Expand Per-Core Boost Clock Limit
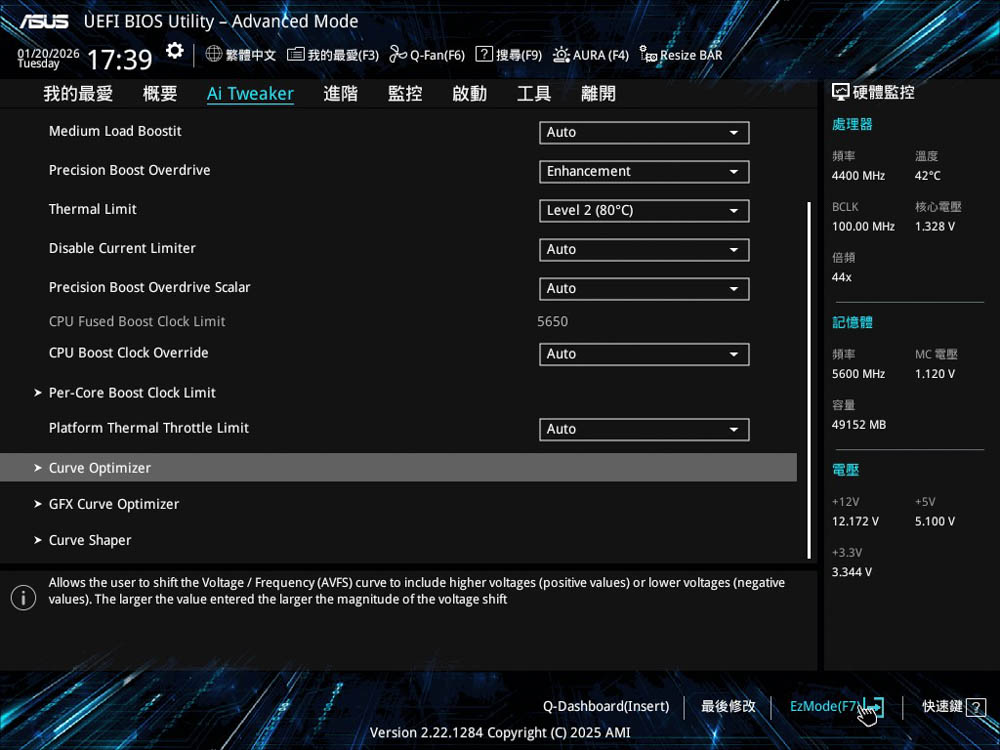 pos(132,393)
